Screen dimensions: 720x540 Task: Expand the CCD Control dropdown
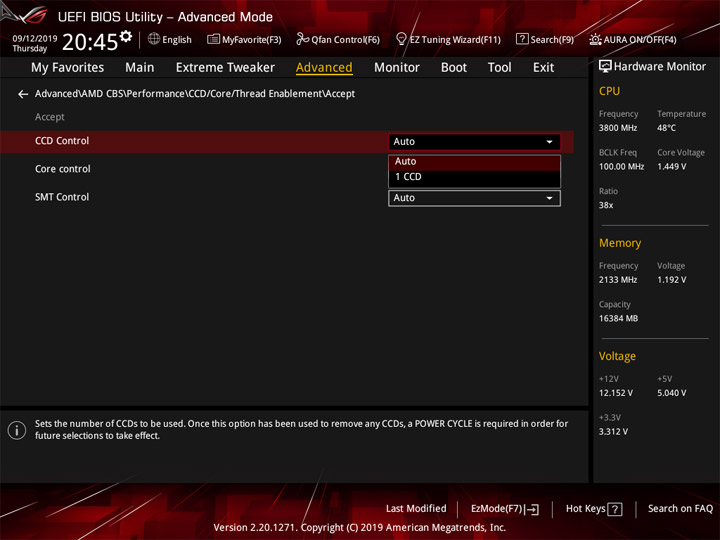tap(474, 142)
